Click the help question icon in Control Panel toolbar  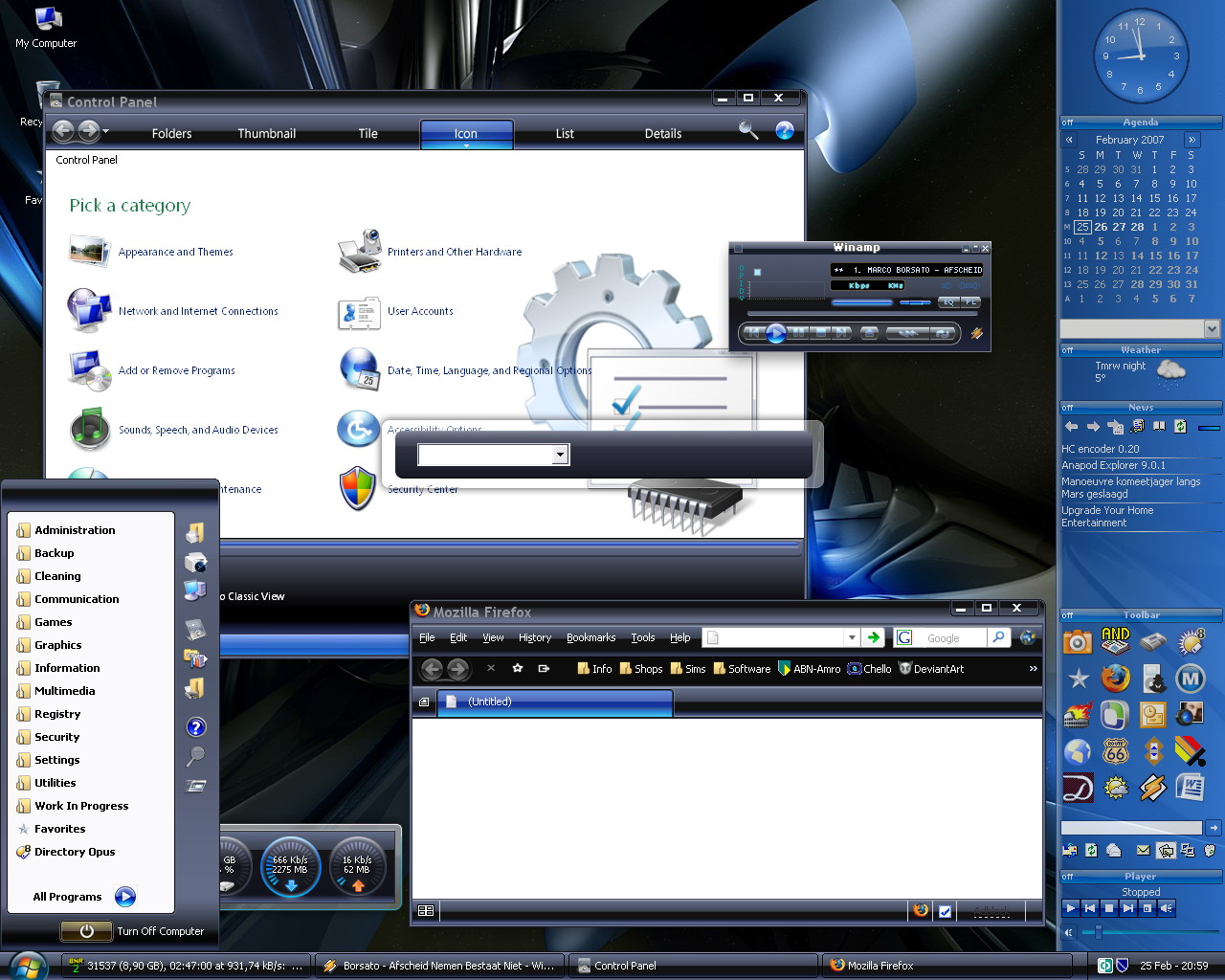coord(785,131)
